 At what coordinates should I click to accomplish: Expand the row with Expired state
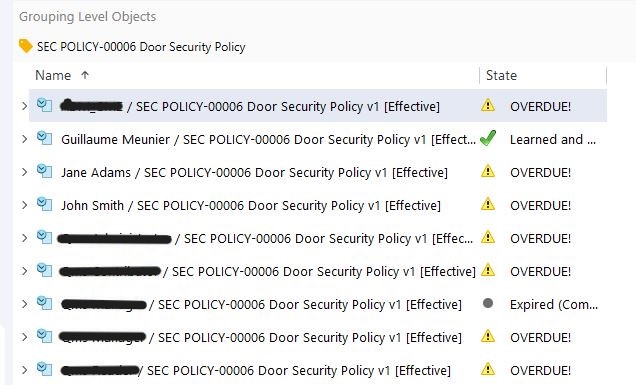[x=24, y=304]
